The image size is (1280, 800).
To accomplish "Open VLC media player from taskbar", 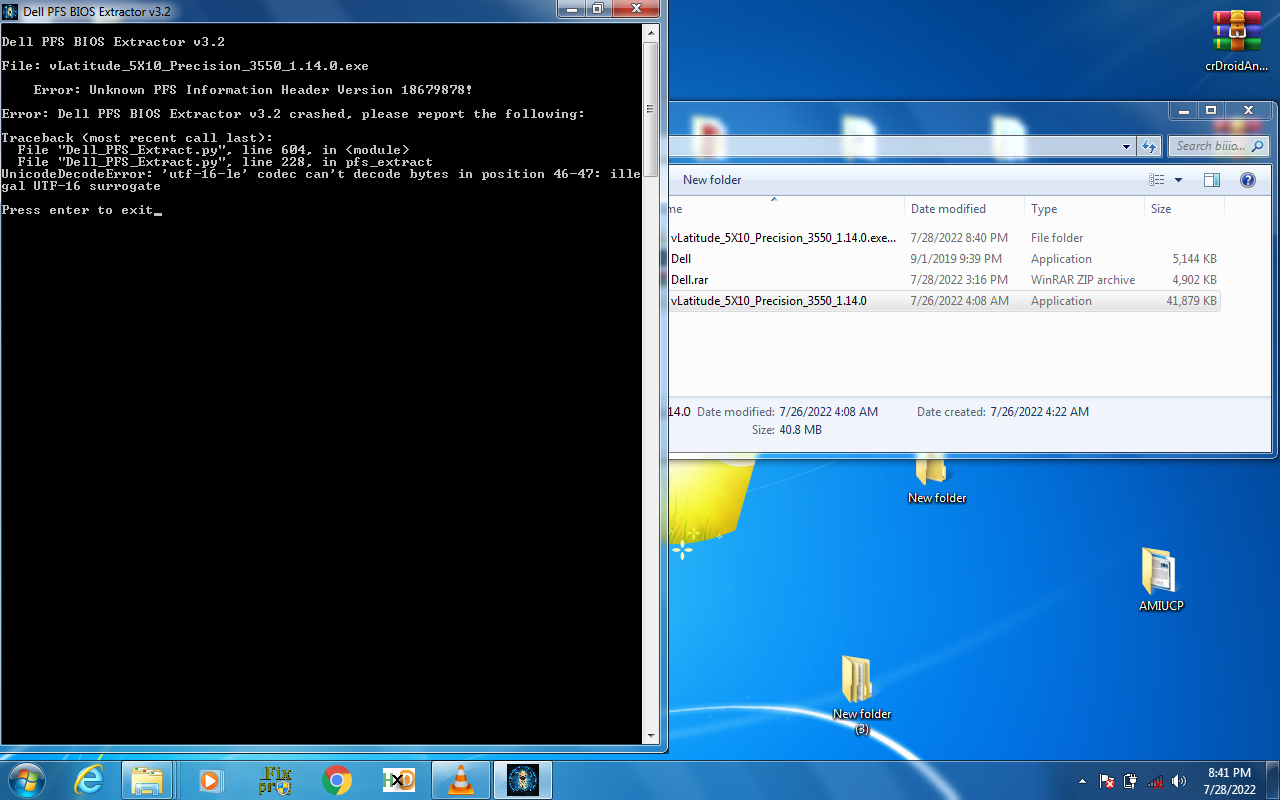I will (x=461, y=779).
